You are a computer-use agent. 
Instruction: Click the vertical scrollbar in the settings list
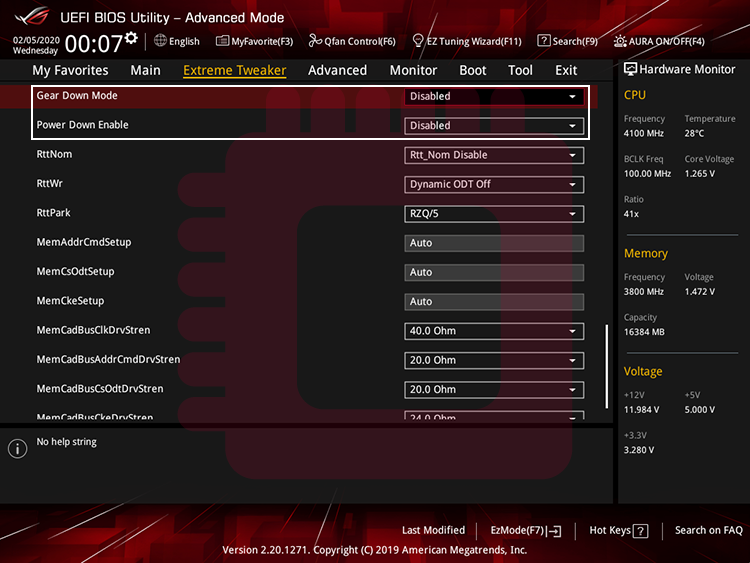click(606, 365)
